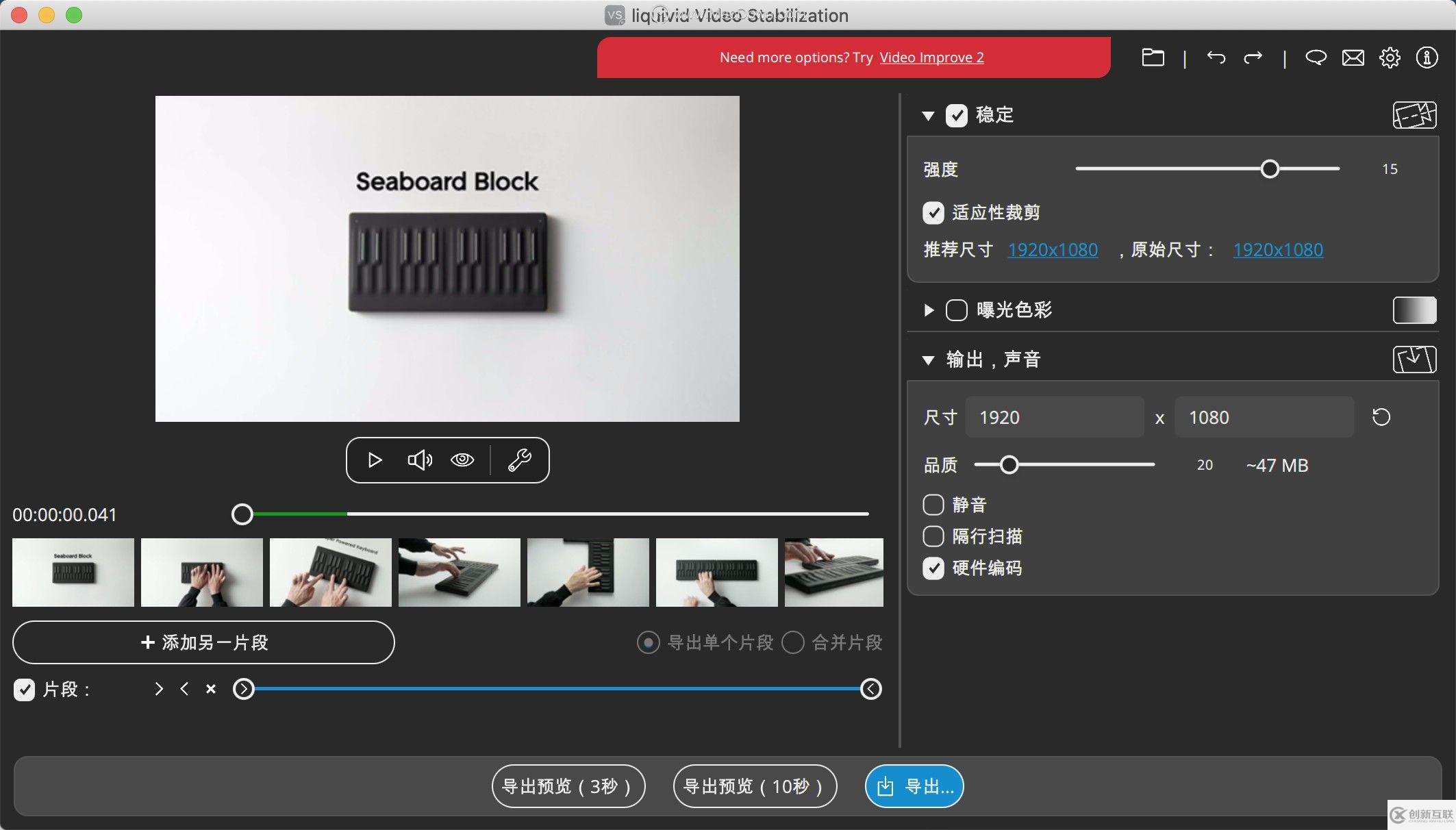The height and width of the screenshot is (830, 1456).
Task: Enable the 隔行扫描 interlace checkbox
Action: pos(933,536)
